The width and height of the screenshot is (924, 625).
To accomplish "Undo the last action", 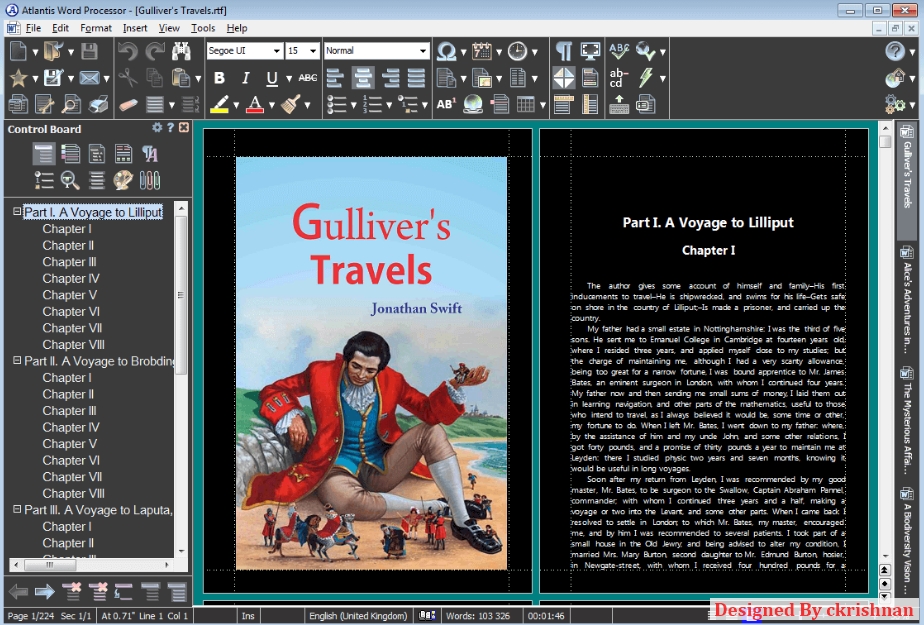I will (127, 51).
